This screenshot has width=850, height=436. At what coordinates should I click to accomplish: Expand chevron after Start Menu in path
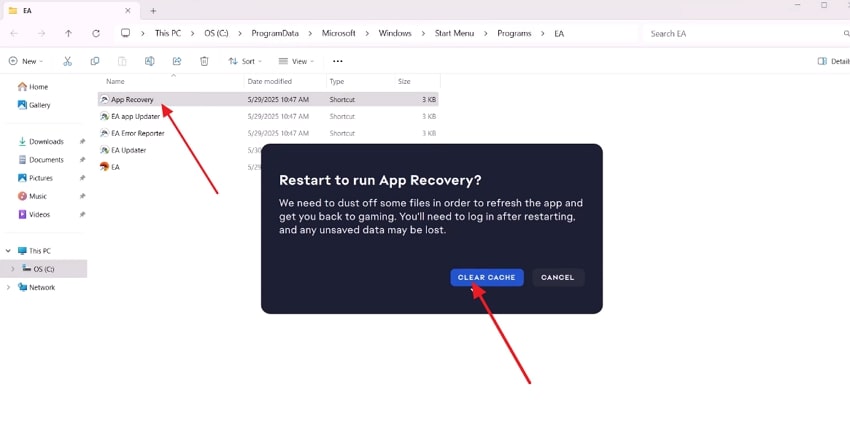(x=486, y=34)
